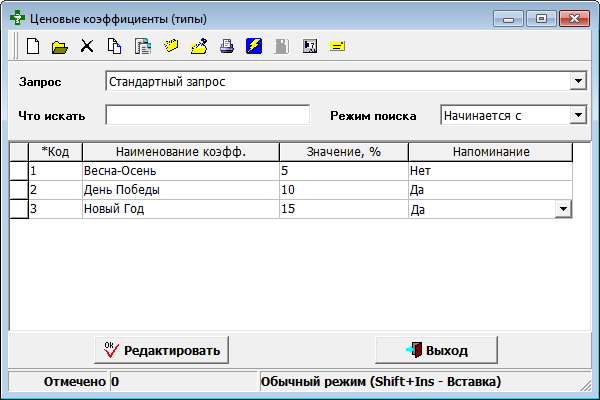Image resolution: width=600 pixels, height=400 pixels.
Task: Select the row marker for День Победы
Action: click(19, 190)
